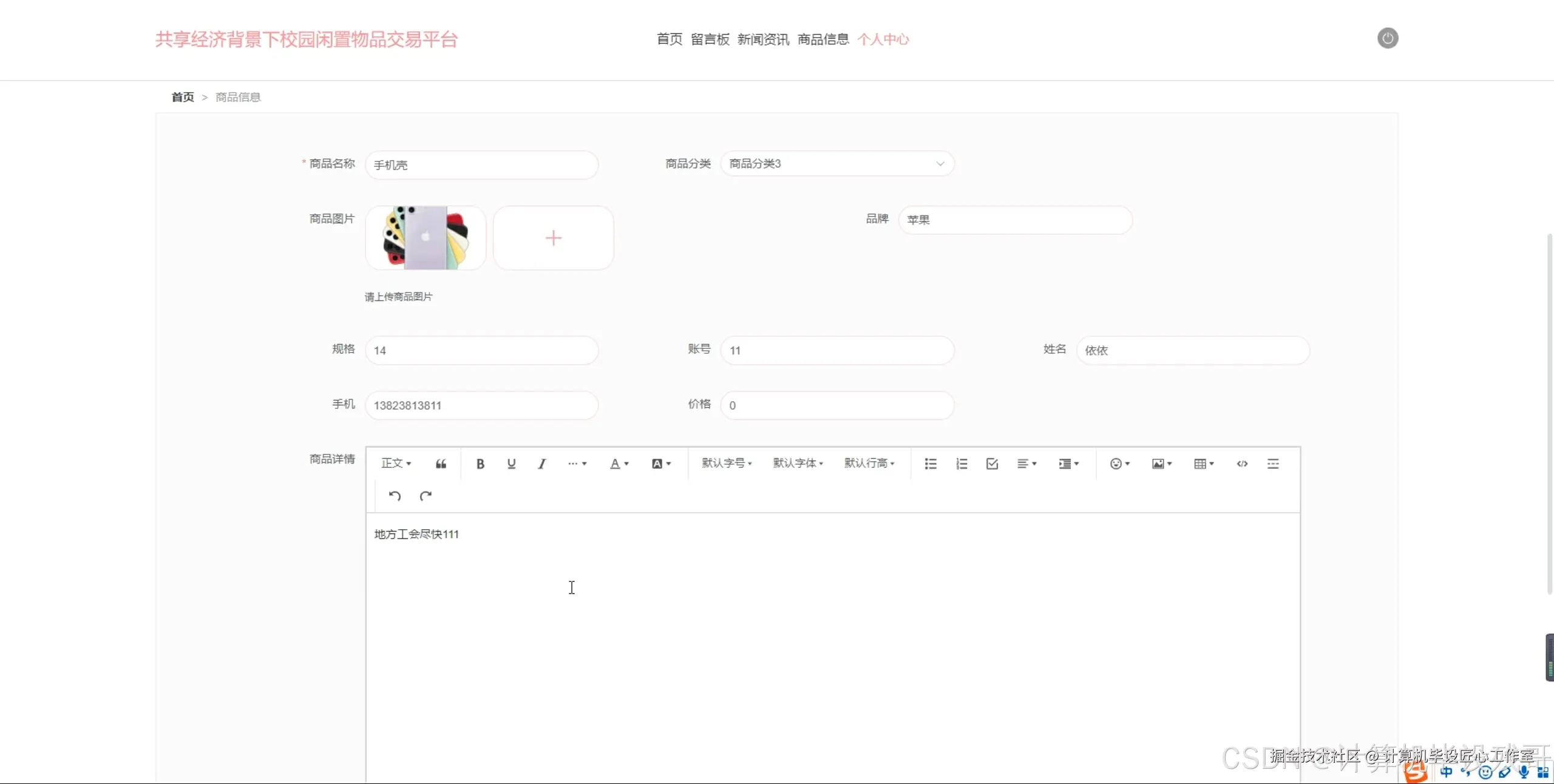Open 新闻资讯 navigation item
This screenshot has height=784, width=1554.
(x=763, y=39)
